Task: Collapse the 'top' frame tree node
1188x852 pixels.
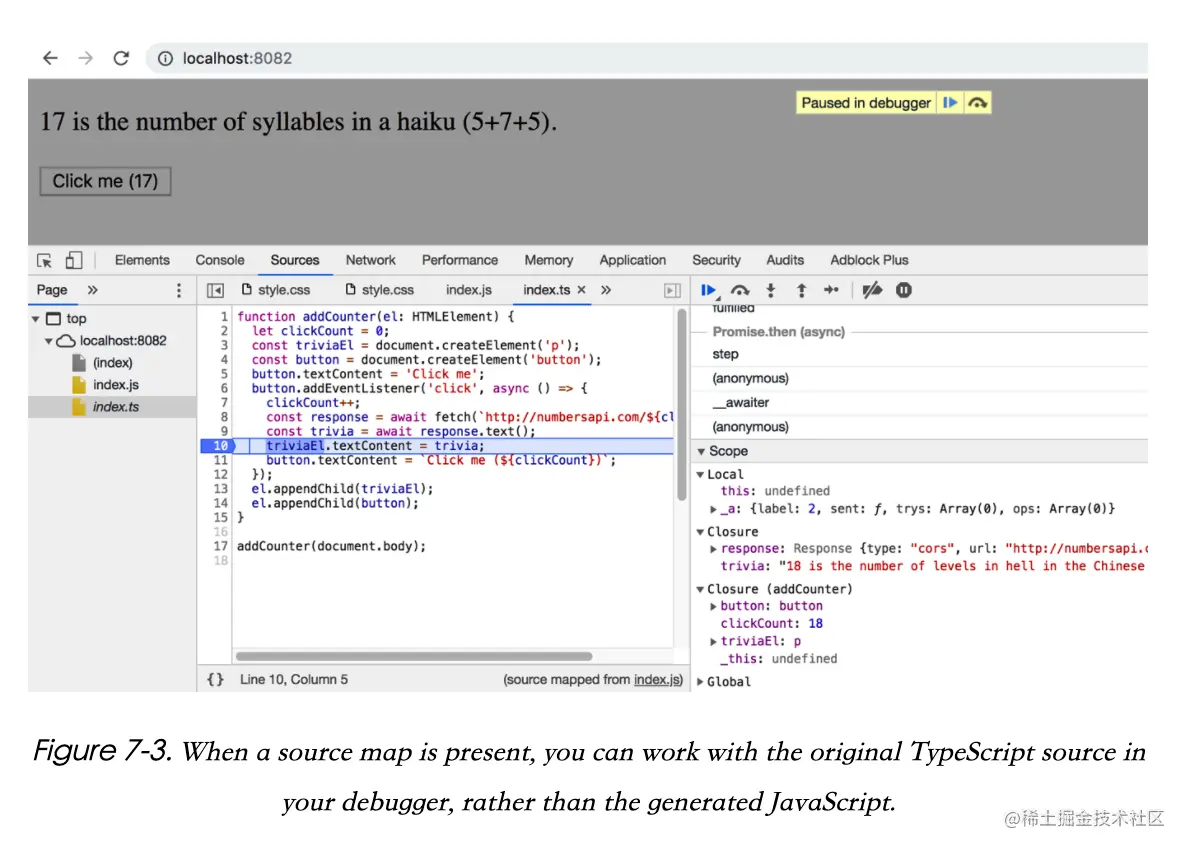Action: (x=36, y=319)
